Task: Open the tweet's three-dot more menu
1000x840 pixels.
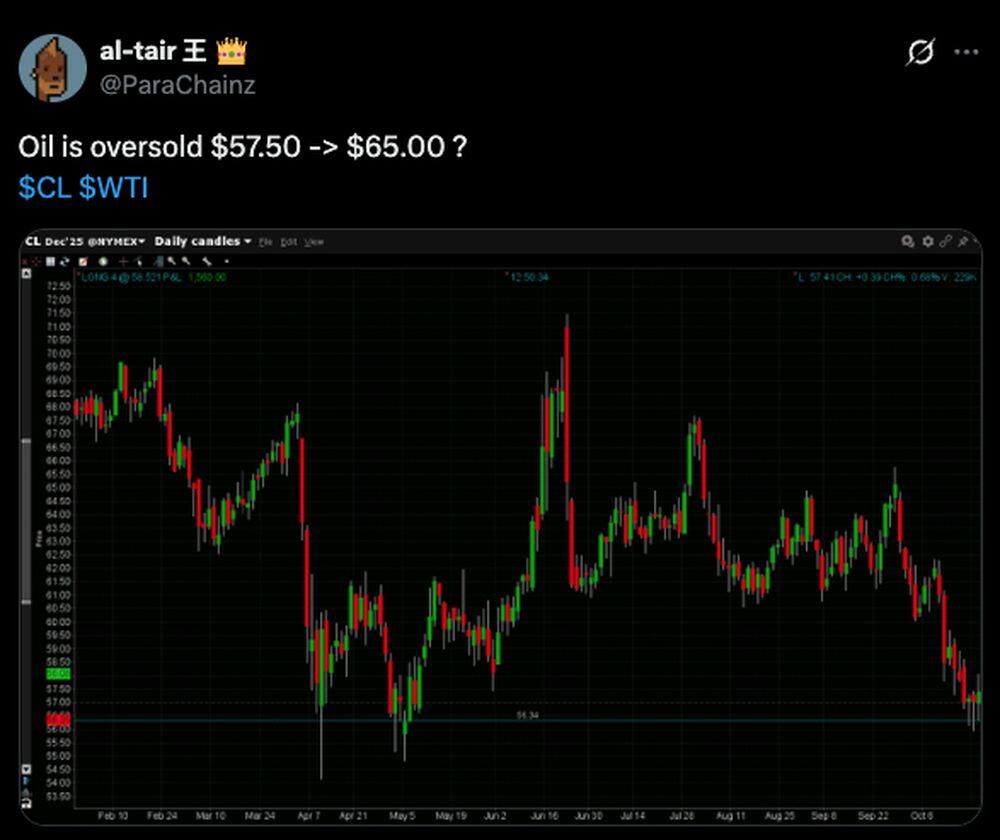Action: (x=965, y=53)
